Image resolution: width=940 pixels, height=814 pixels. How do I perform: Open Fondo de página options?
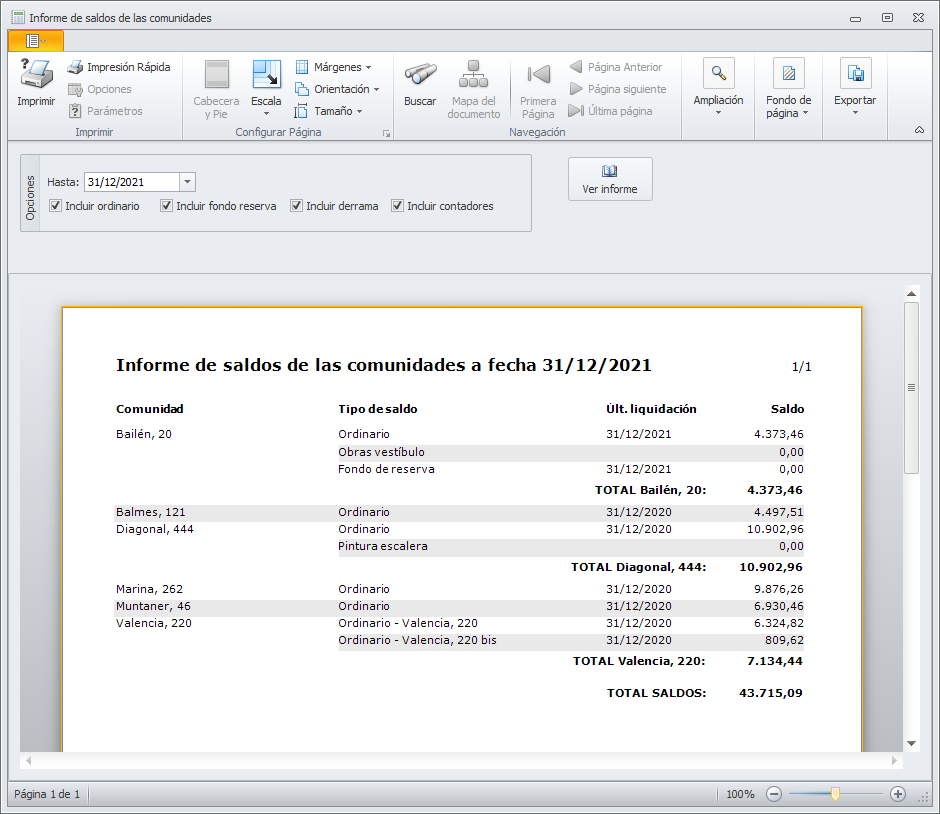788,74
